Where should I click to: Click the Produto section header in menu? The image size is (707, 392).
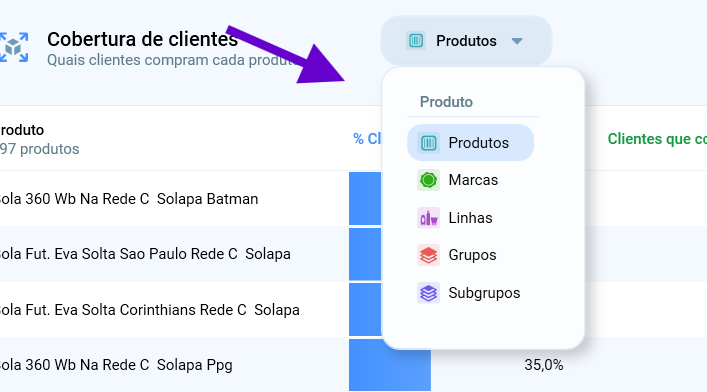point(446,102)
